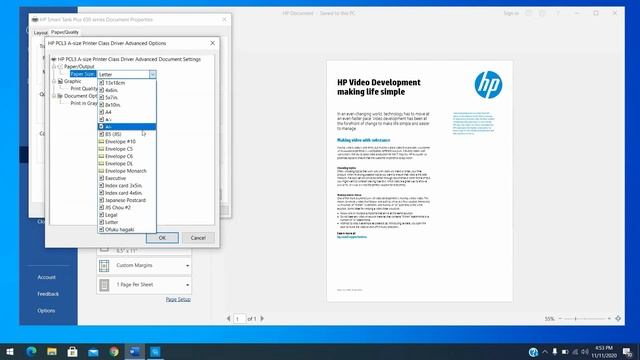The height and width of the screenshot is (360, 640).
Task: Click the highlighted paper size list entry
Action: 127,127
